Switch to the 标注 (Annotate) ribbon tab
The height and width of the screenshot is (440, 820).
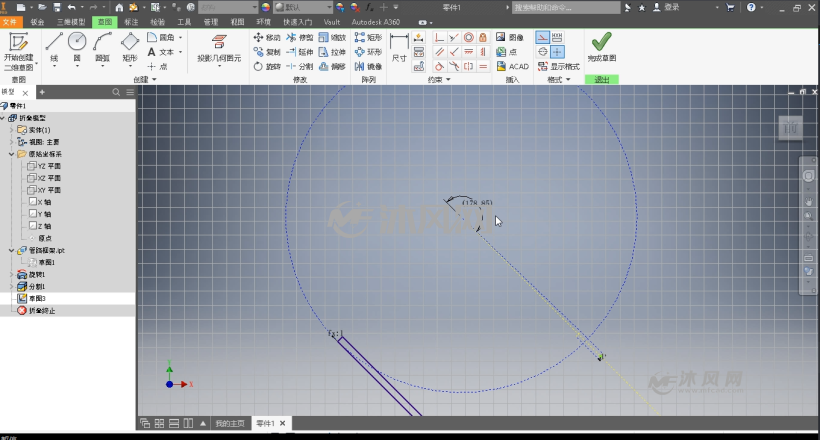coord(131,22)
